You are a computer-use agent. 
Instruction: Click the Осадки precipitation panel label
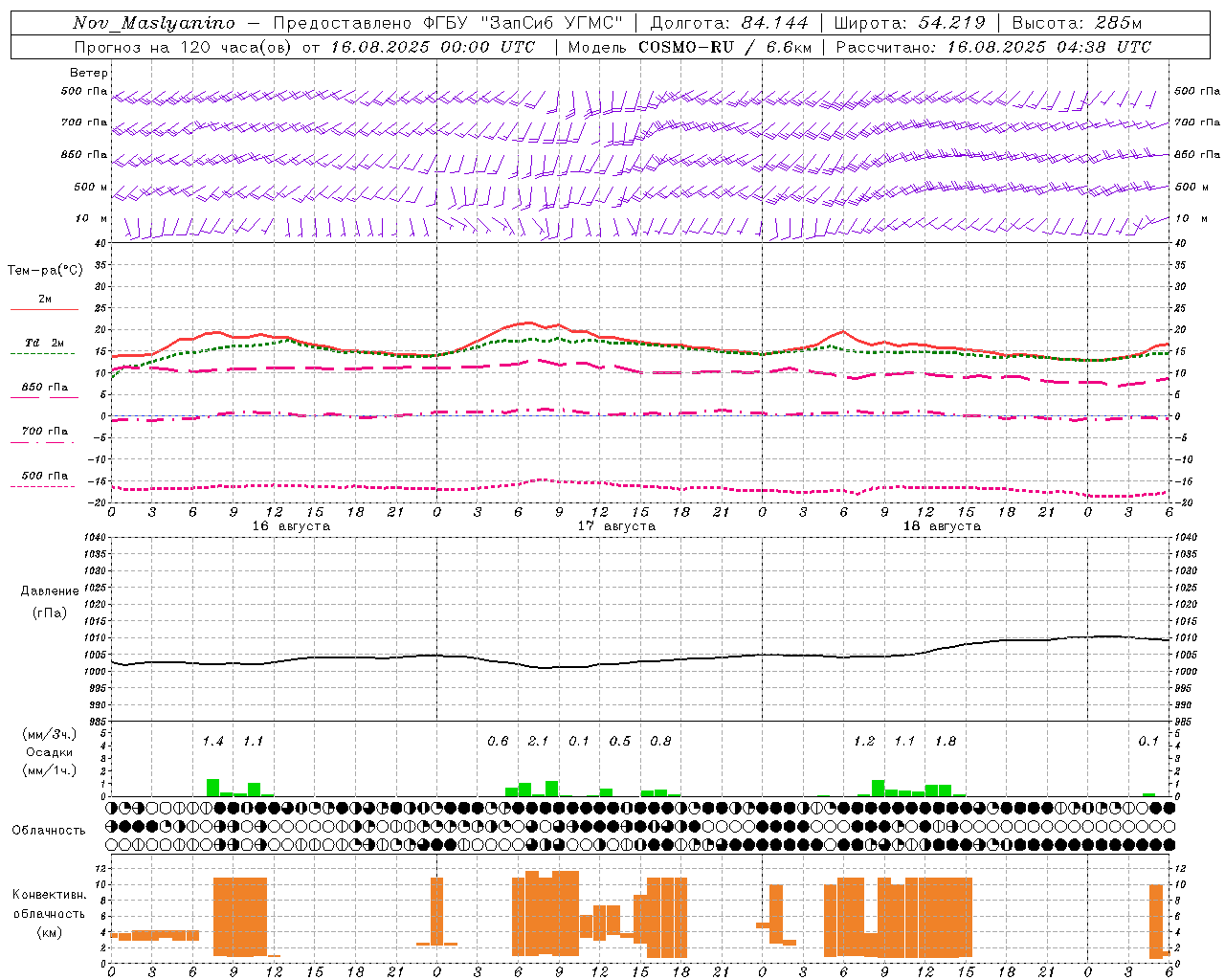50,752
